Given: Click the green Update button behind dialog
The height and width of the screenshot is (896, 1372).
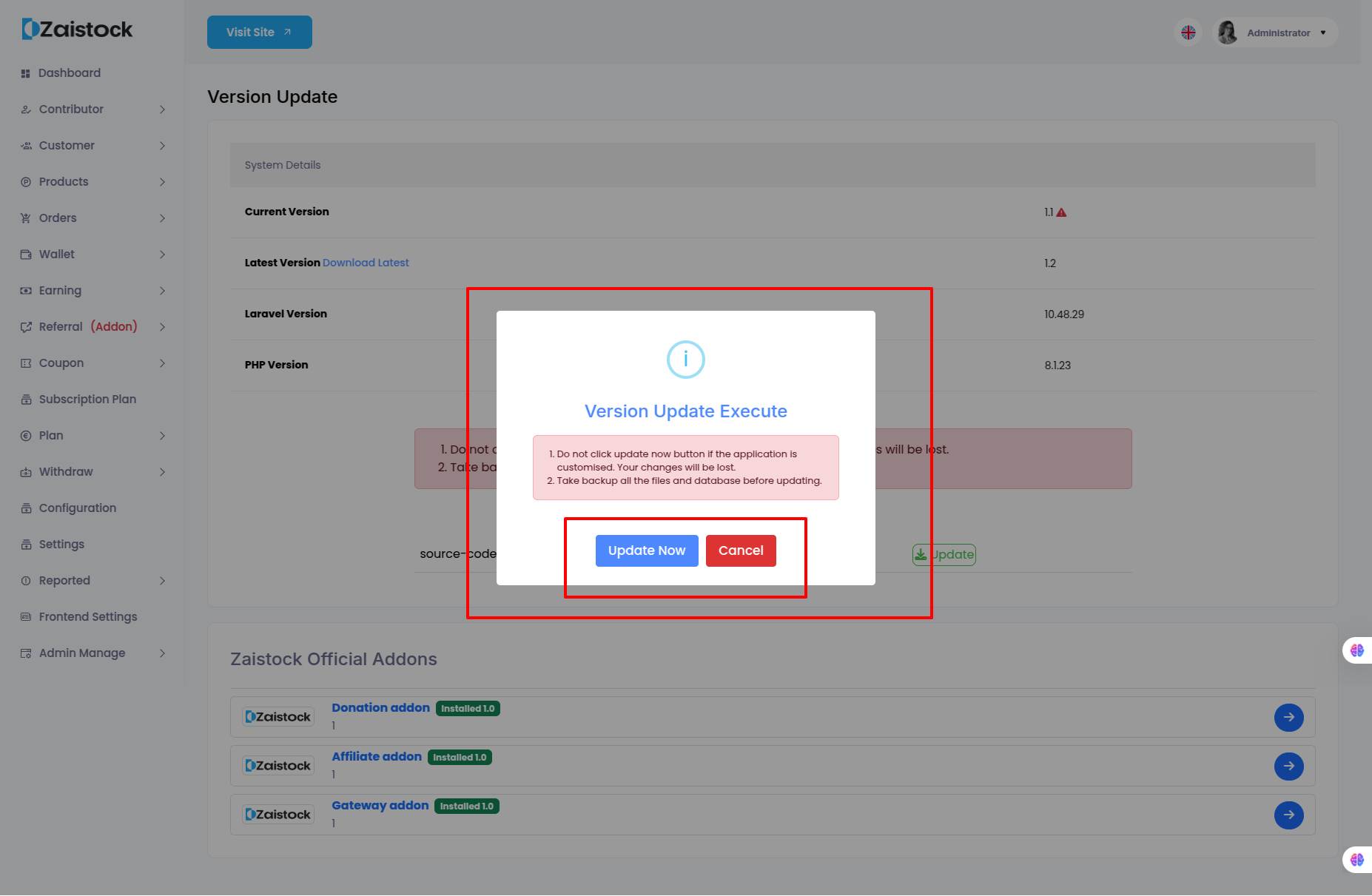Looking at the screenshot, I should [944, 555].
